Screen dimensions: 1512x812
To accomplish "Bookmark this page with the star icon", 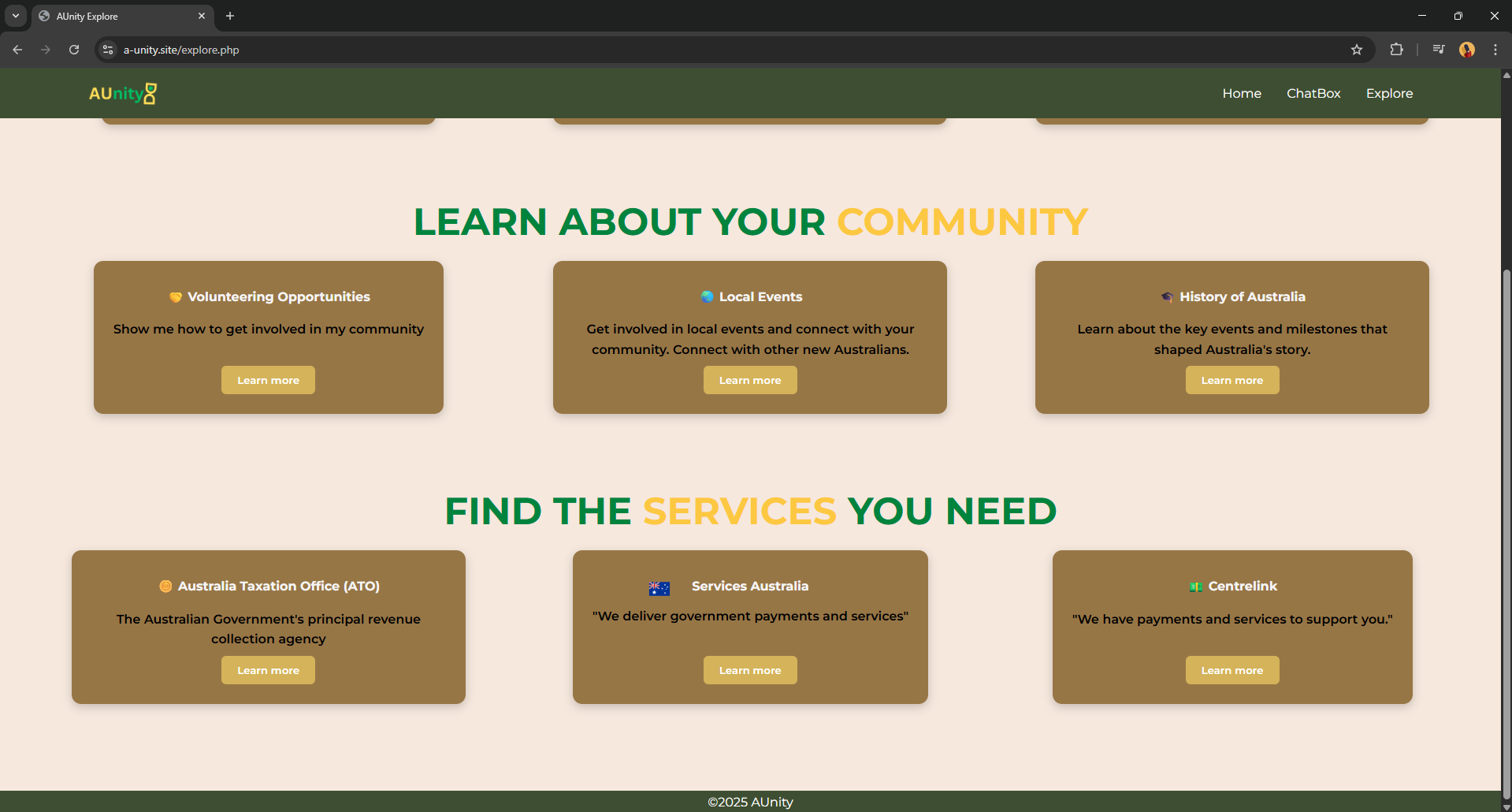I will (x=1356, y=50).
